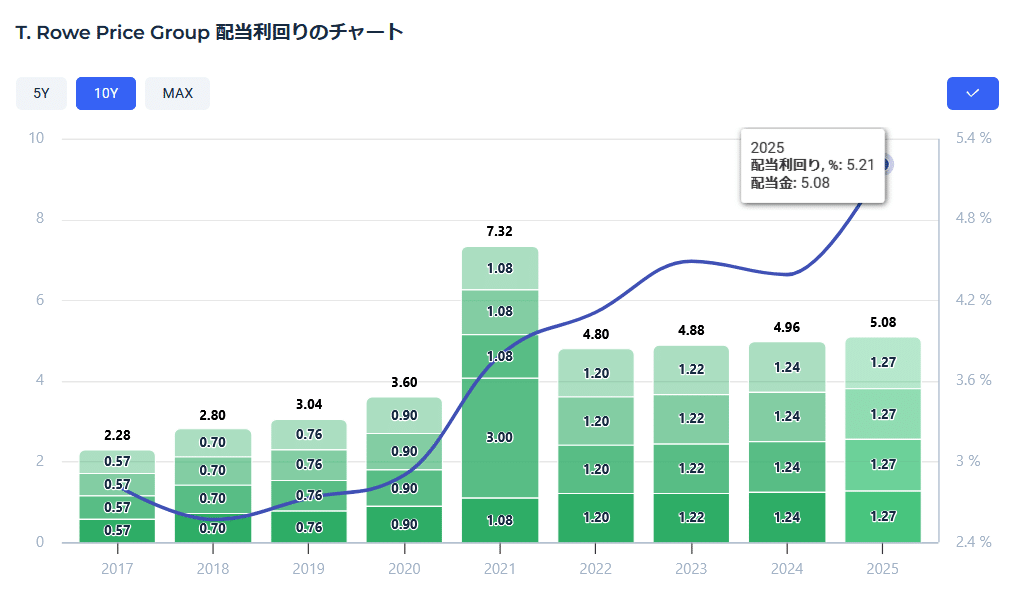Select the 2022 dividend bar

click(x=596, y=446)
